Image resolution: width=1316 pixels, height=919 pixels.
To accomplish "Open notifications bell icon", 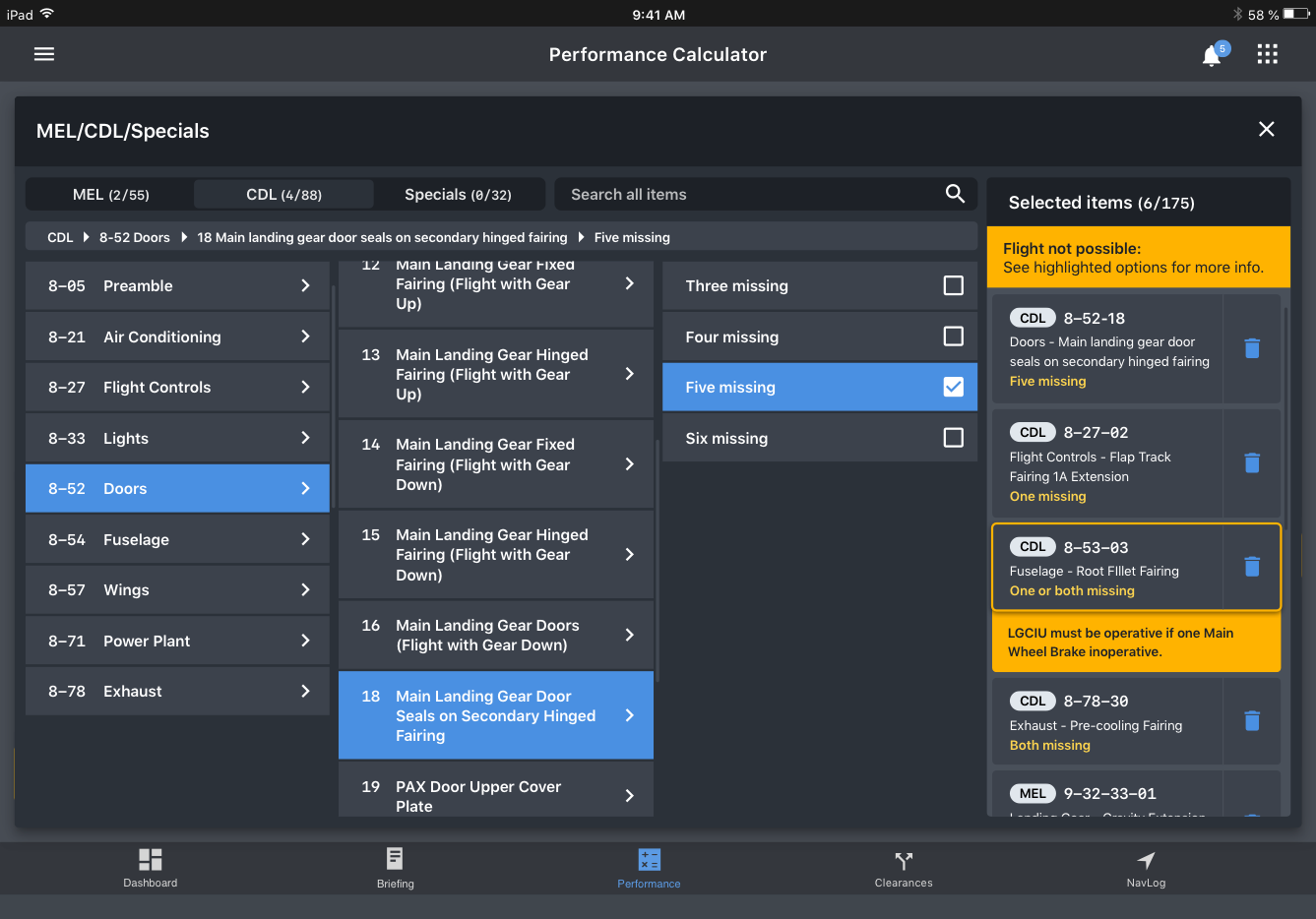I will 1212,56.
